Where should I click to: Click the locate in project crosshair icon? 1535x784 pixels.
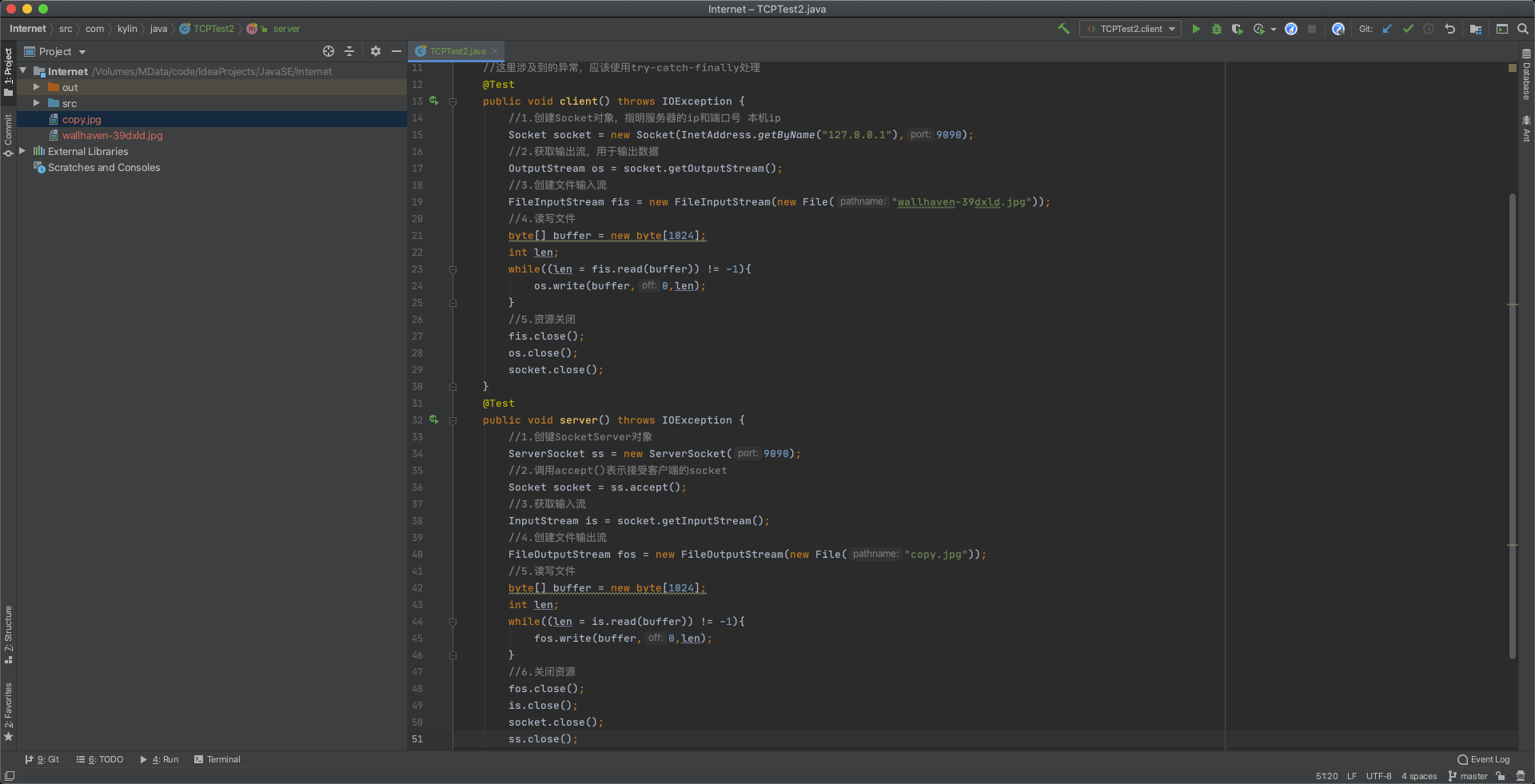click(328, 51)
